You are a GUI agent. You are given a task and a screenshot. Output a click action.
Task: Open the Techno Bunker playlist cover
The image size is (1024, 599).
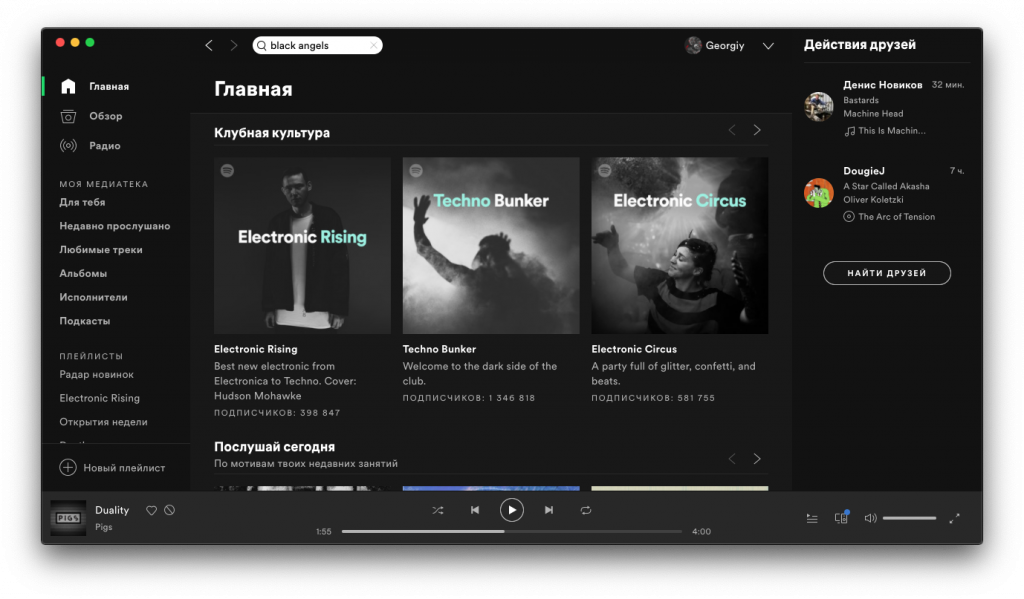coord(491,245)
